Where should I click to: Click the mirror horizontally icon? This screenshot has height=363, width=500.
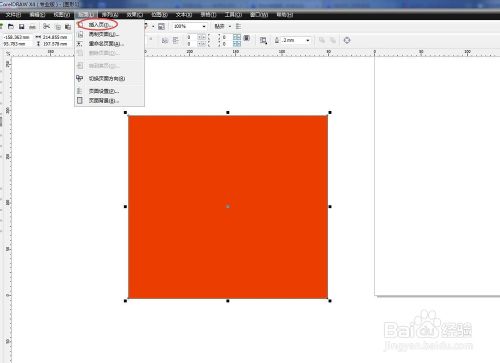tap(165, 40)
